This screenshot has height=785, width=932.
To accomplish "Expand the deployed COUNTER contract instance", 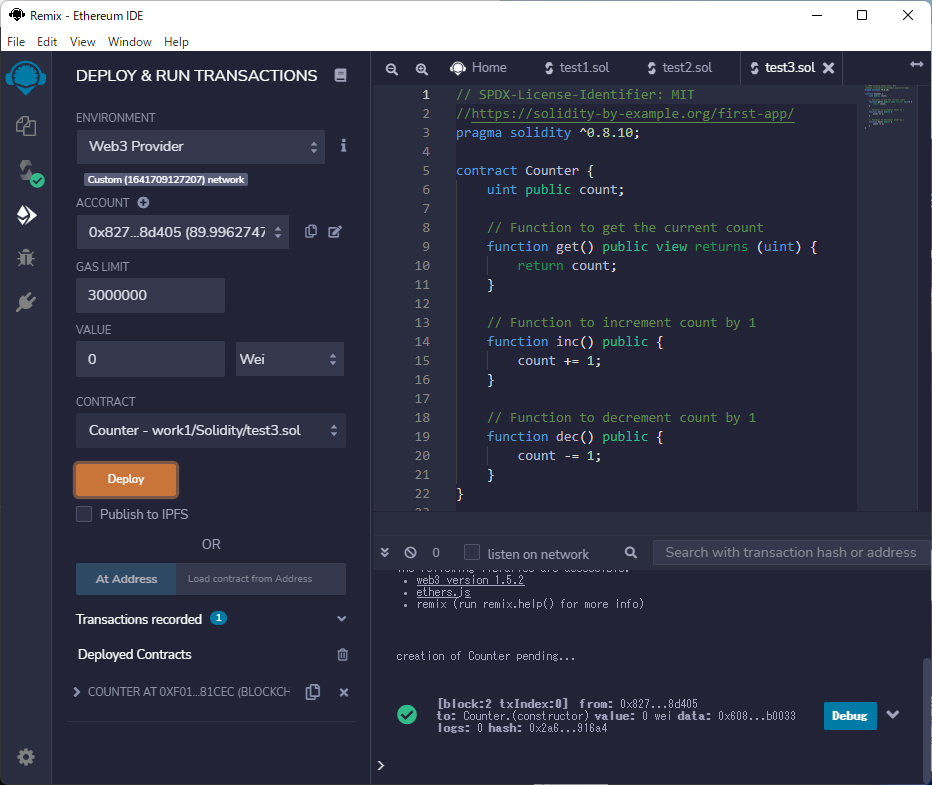I will click(x=78, y=692).
